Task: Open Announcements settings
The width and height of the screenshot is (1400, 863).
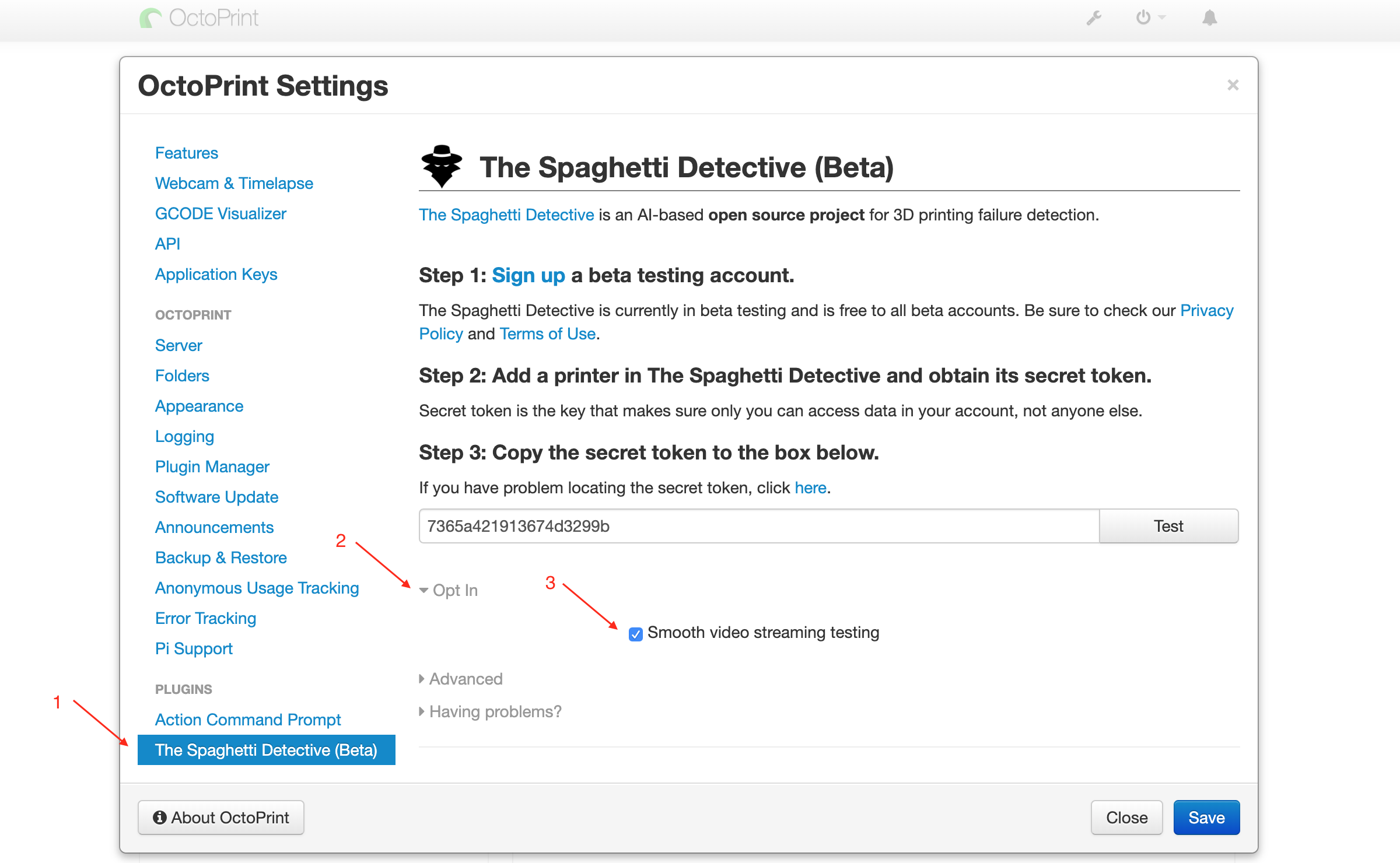Action: [x=214, y=527]
